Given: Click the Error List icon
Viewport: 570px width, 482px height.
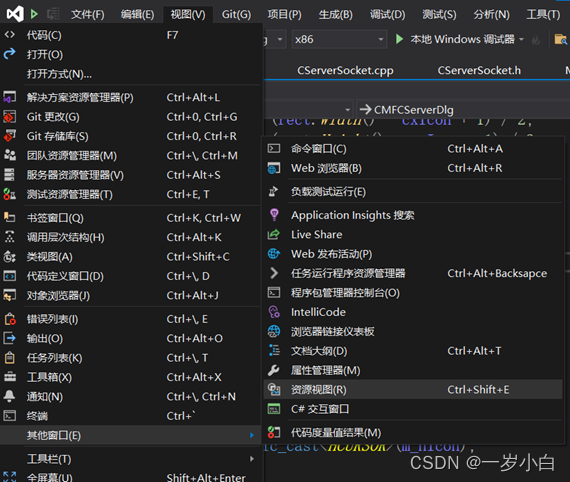Looking at the screenshot, I should coord(10,319).
